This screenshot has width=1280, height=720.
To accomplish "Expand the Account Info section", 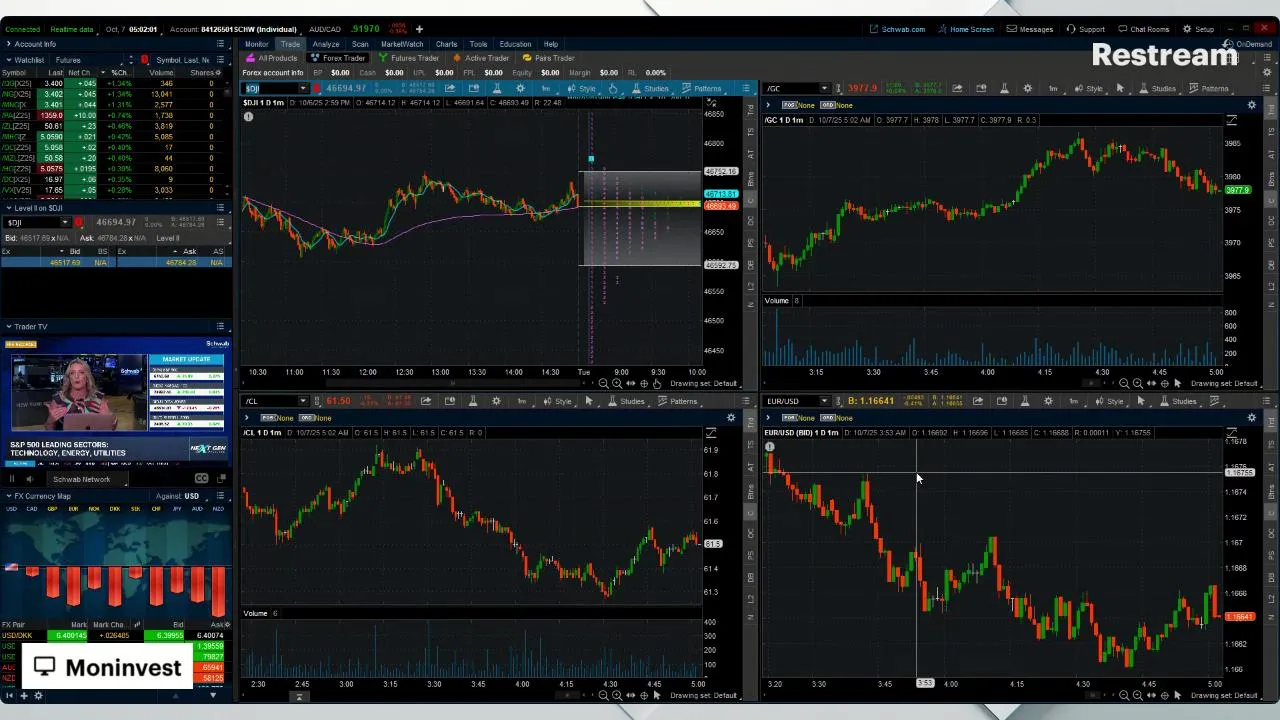I will [8, 44].
